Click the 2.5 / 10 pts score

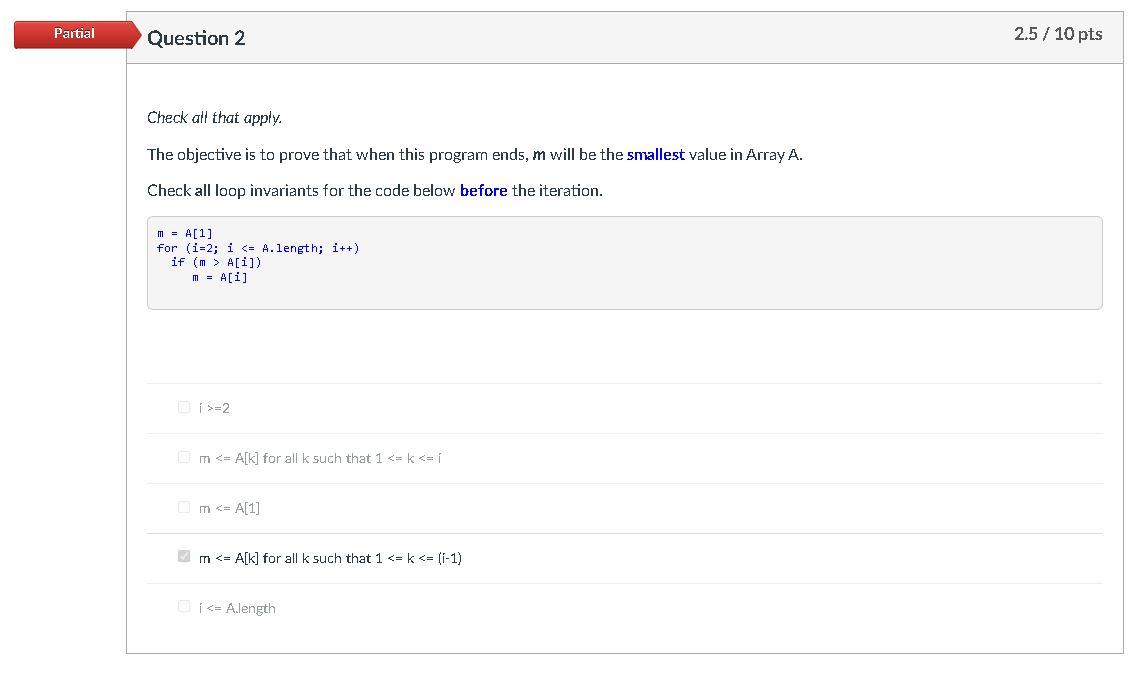tap(1058, 34)
